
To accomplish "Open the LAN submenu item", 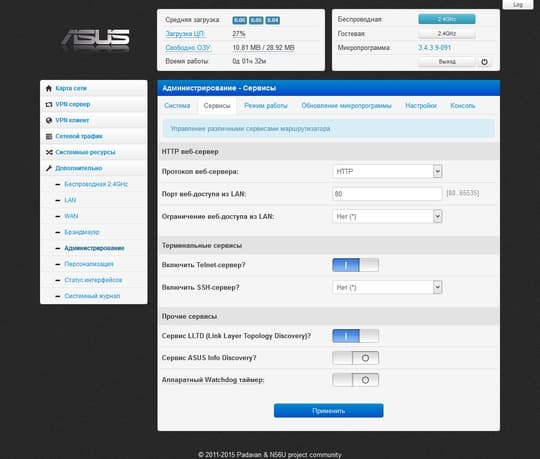I will [70, 200].
